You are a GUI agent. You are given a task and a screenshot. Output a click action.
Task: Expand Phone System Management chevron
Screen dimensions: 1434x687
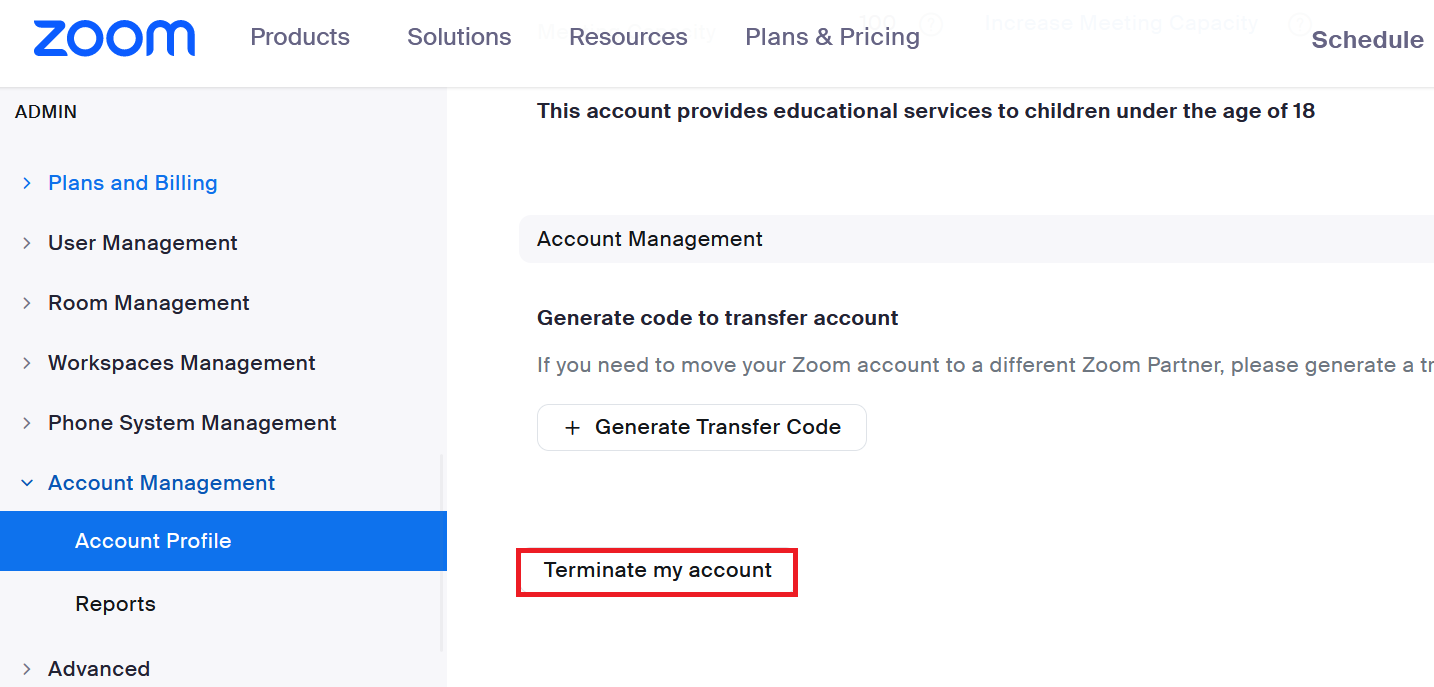pyautogui.click(x=27, y=423)
